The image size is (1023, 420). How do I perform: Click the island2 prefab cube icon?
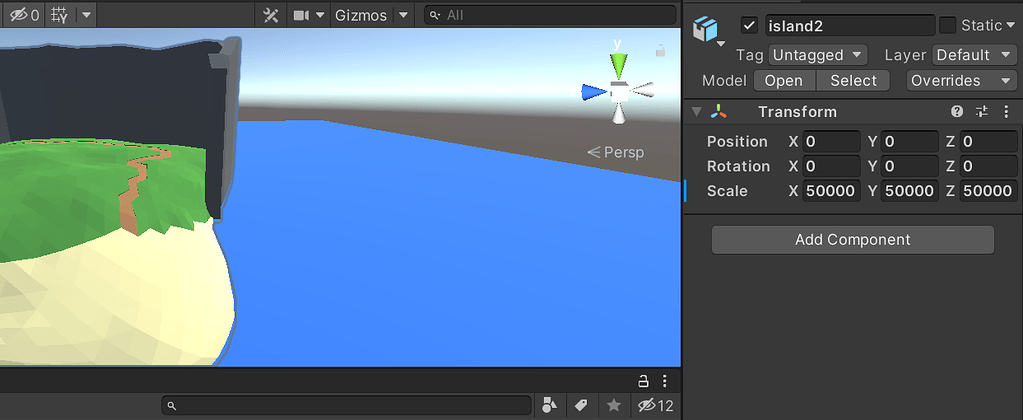point(705,29)
